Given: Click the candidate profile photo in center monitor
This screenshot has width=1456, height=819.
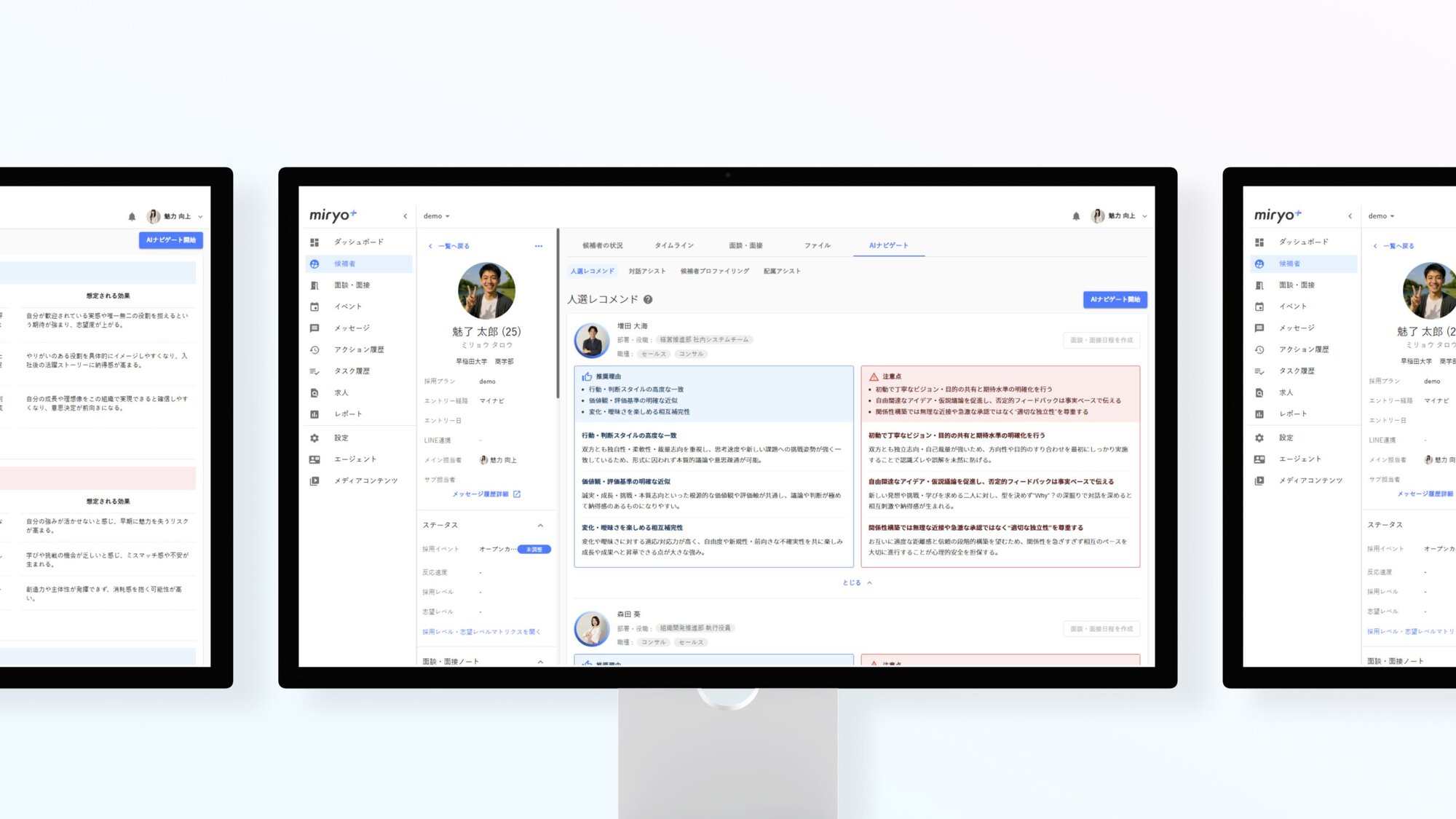Looking at the screenshot, I should 486,291.
